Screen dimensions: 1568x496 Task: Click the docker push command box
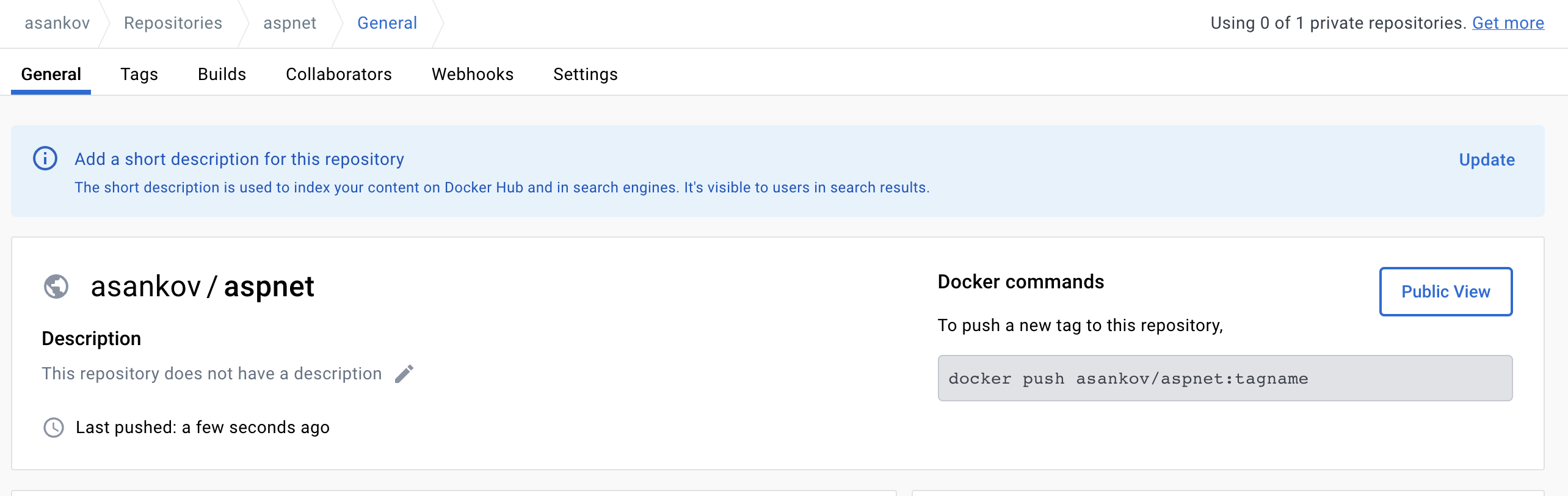1225,378
